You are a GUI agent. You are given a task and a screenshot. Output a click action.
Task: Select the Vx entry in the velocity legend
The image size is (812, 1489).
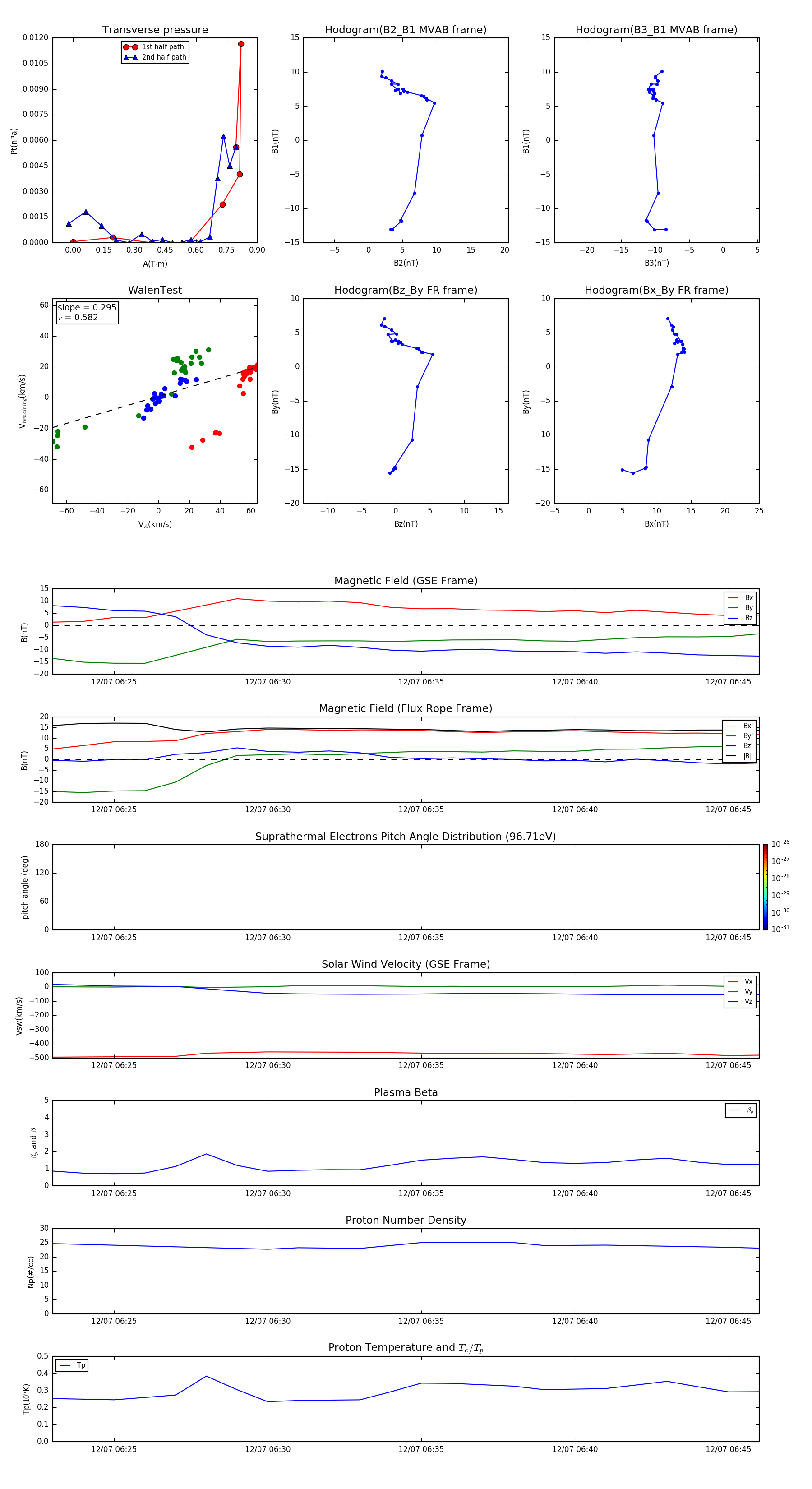point(740,981)
